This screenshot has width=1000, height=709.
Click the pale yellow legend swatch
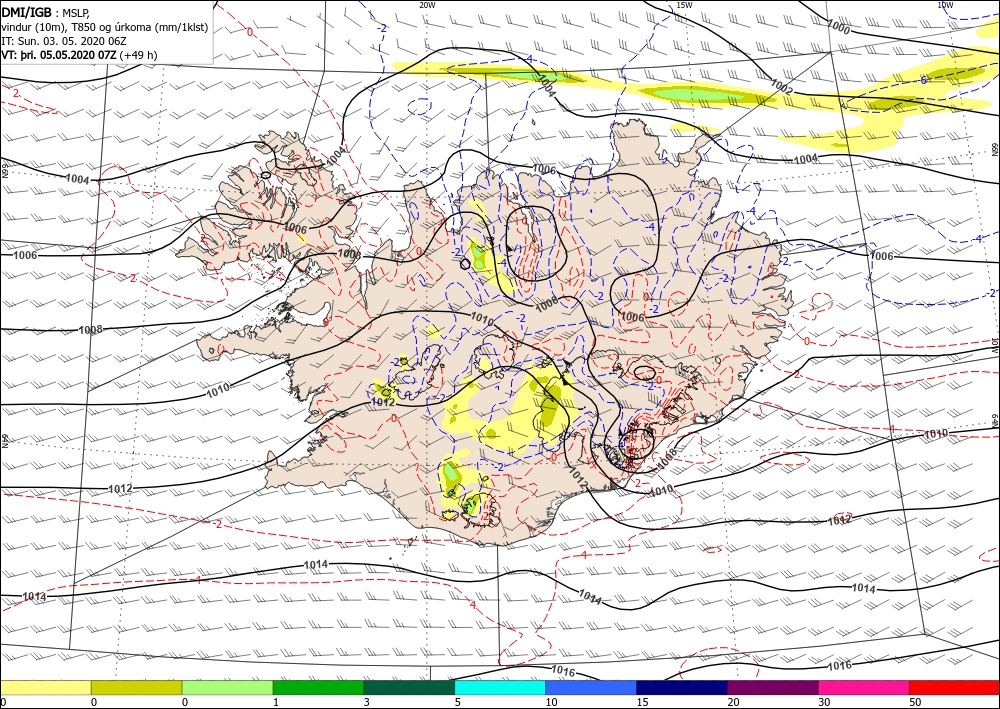click(45, 687)
